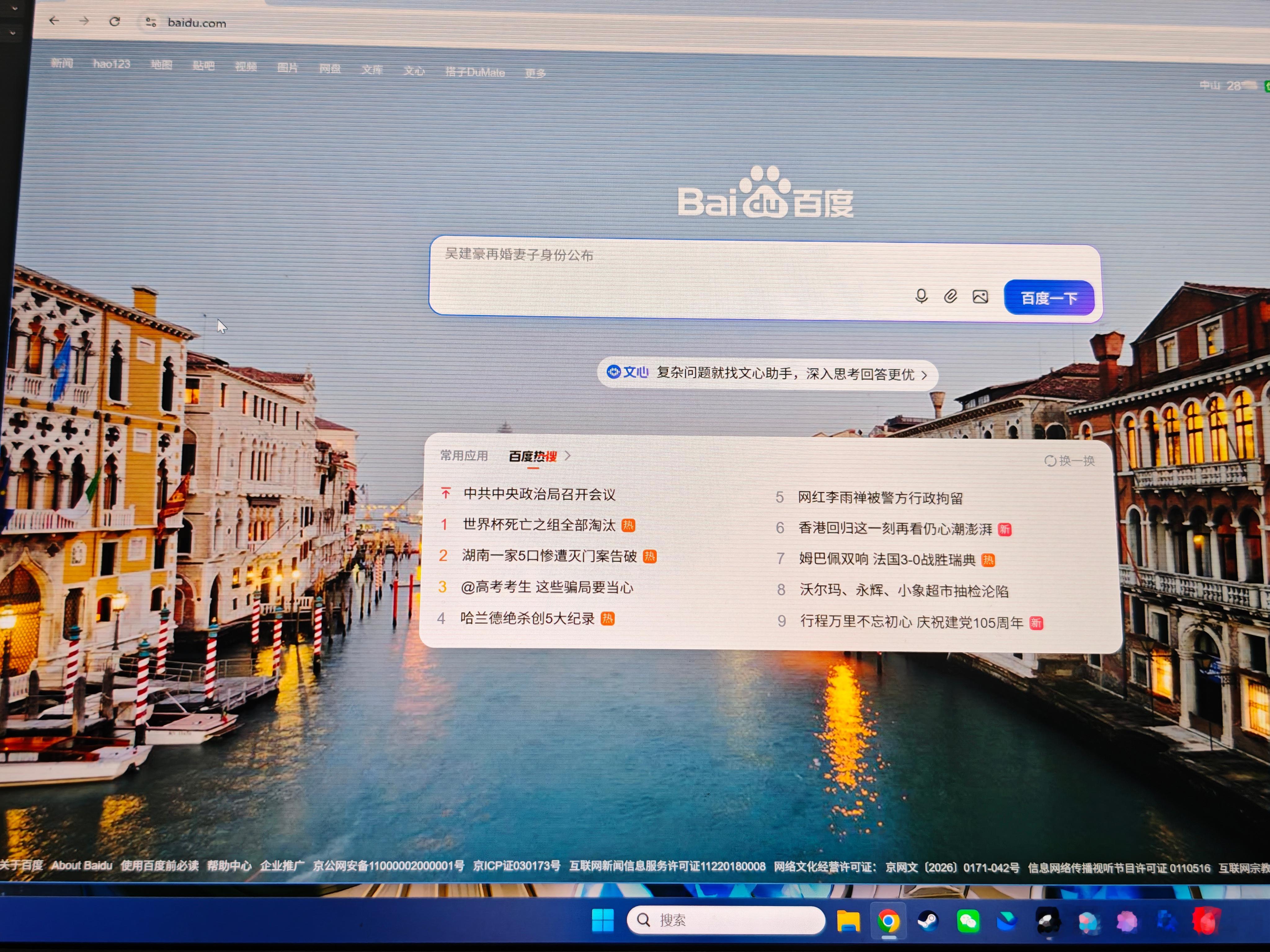Open hot search 行程万里不忘初心 庆祝建党105周年

coord(912,622)
